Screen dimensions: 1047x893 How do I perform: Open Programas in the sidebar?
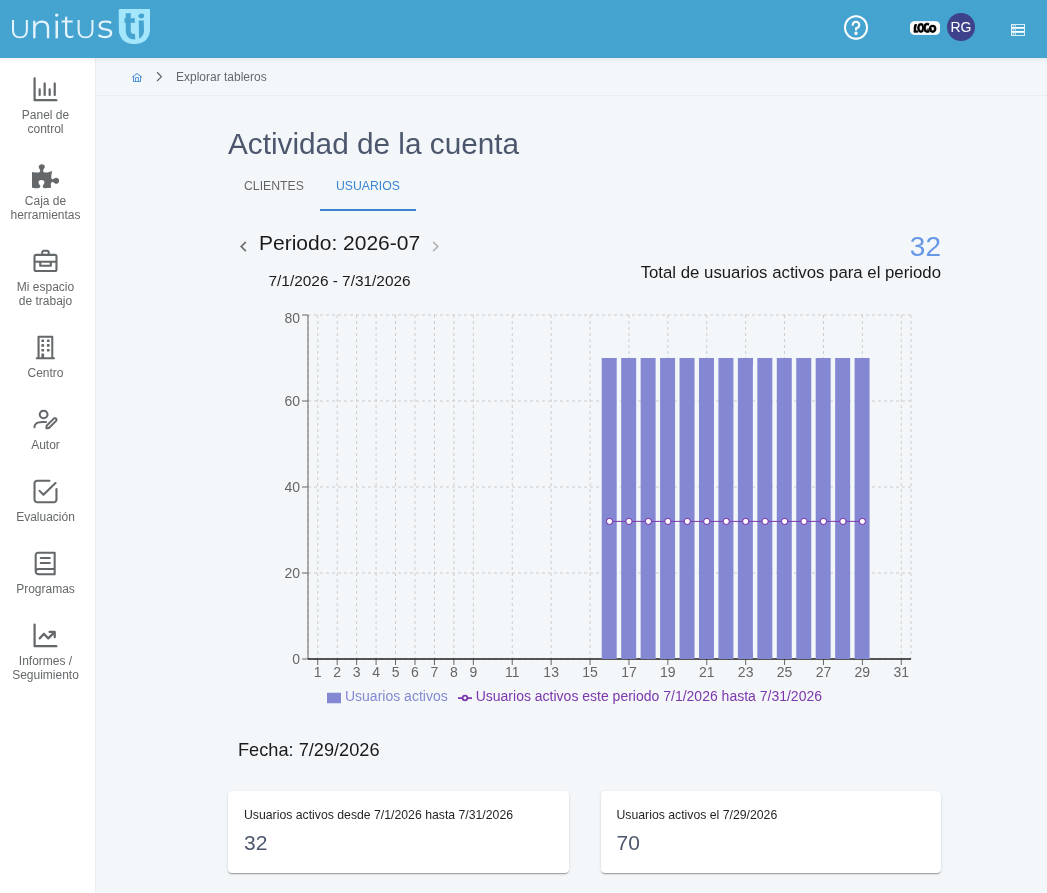coord(45,574)
